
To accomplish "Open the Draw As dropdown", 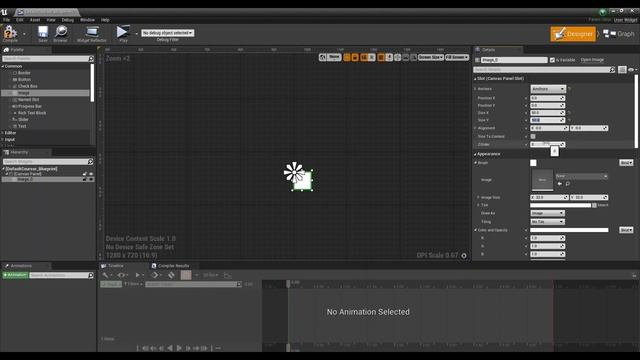I will (547, 213).
